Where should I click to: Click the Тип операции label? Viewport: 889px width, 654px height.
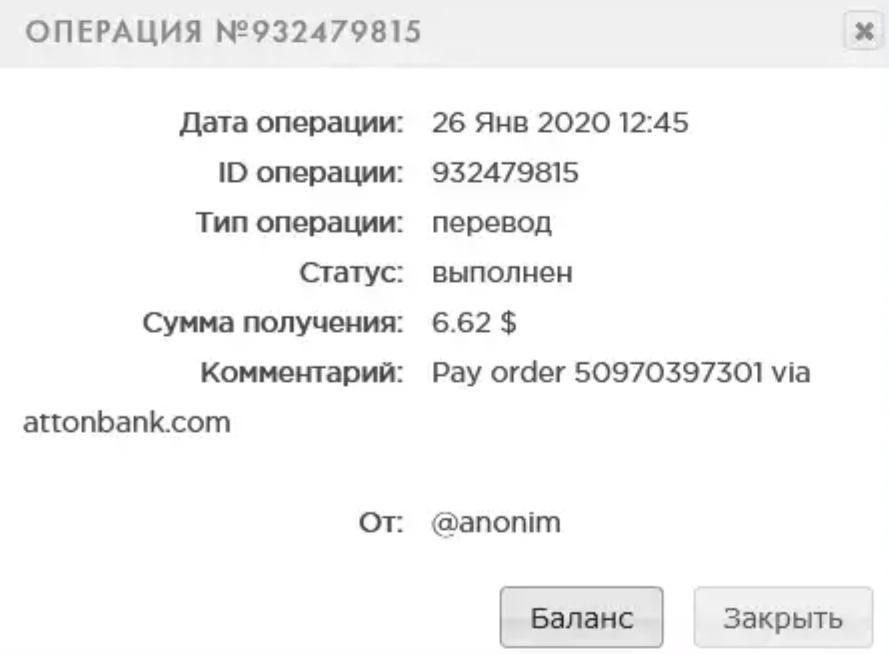[299, 223]
